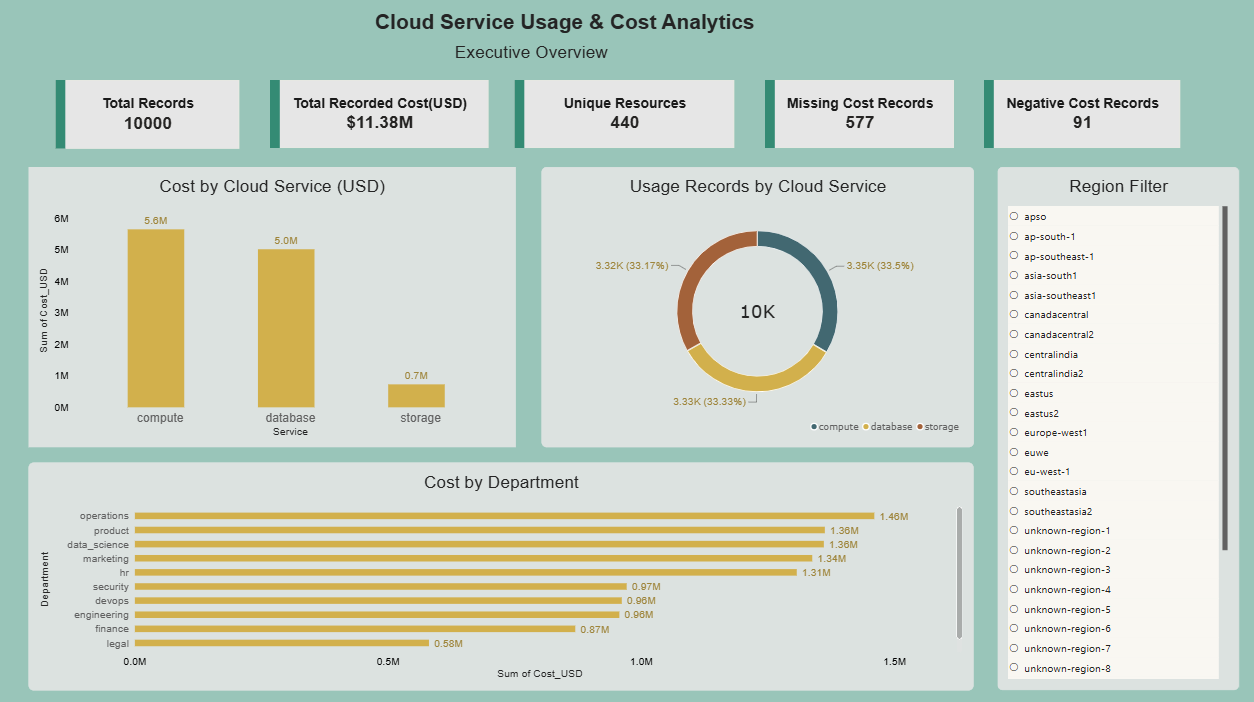Viewport: 1254px width, 702px height.
Task: Click the 3.33K (33.33%) data label
Action: coord(709,401)
